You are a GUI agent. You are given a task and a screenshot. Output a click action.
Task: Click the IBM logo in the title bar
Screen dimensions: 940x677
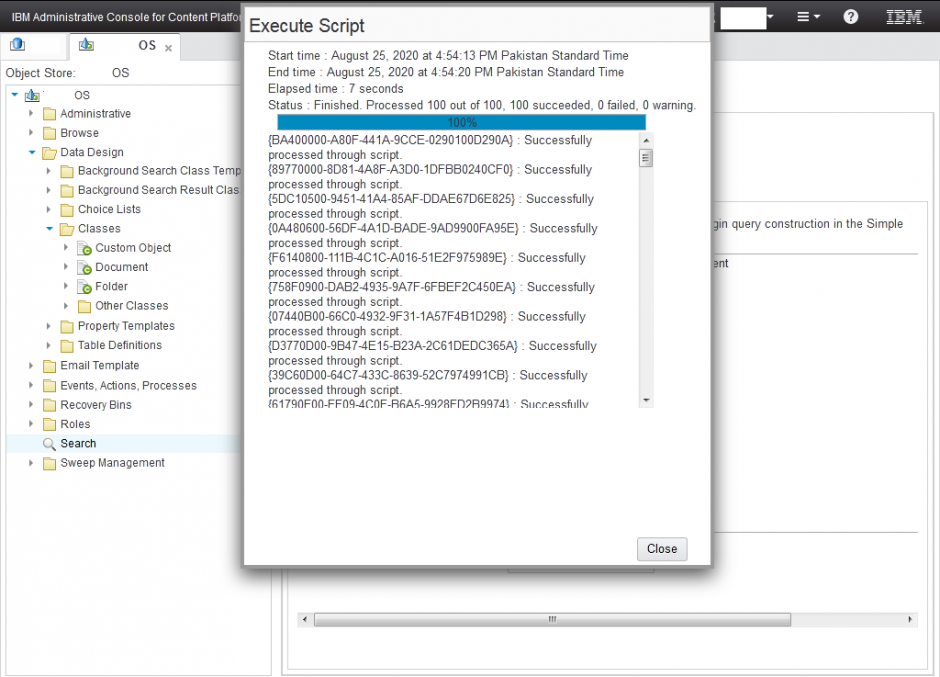(904, 17)
